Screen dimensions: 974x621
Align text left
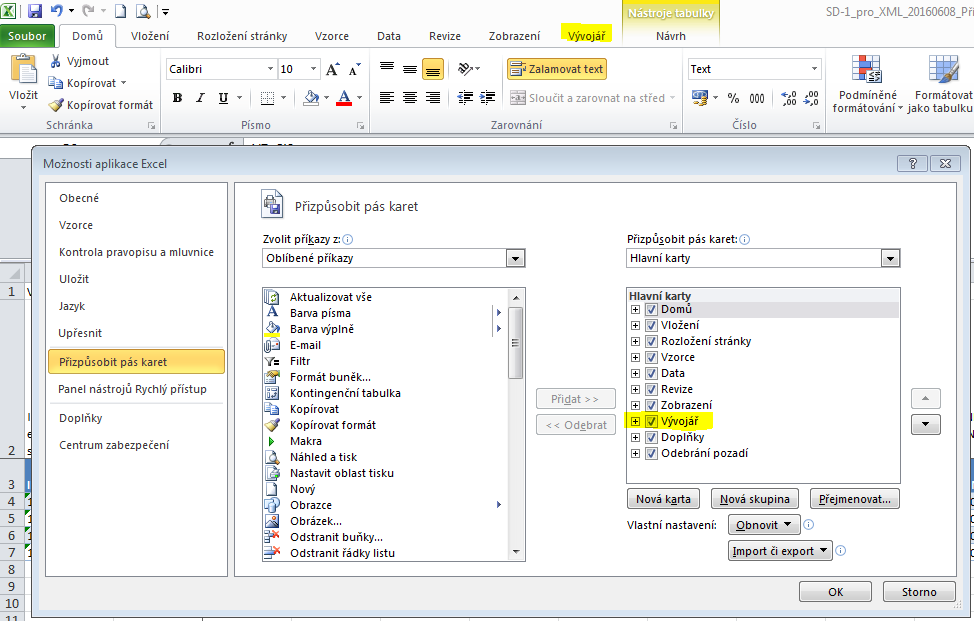(x=387, y=97)
